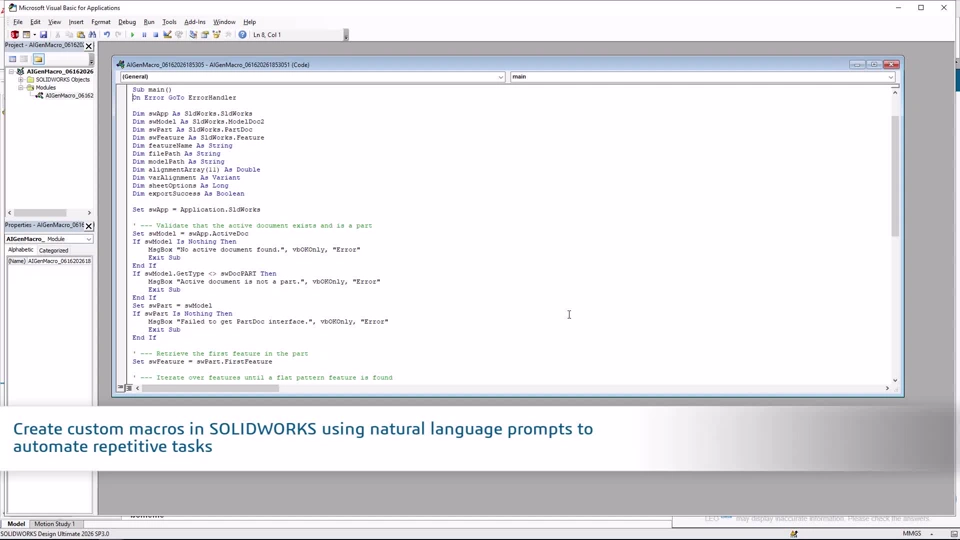Open the View menu
The height and width of the screenshot is (540, 960).
point(54,22)
